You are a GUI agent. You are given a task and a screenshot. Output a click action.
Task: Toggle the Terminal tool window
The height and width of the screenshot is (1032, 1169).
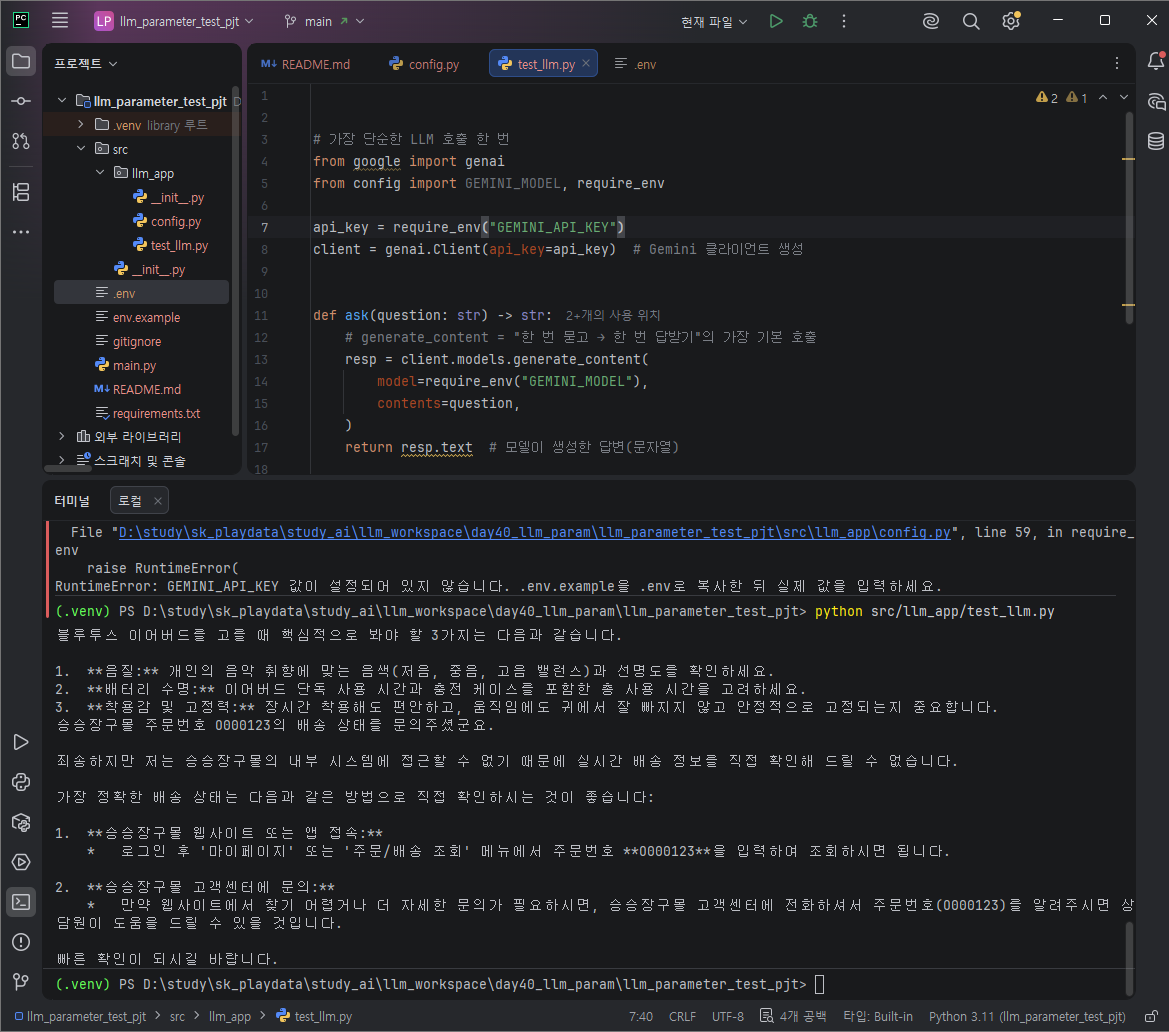coord(21,902)
